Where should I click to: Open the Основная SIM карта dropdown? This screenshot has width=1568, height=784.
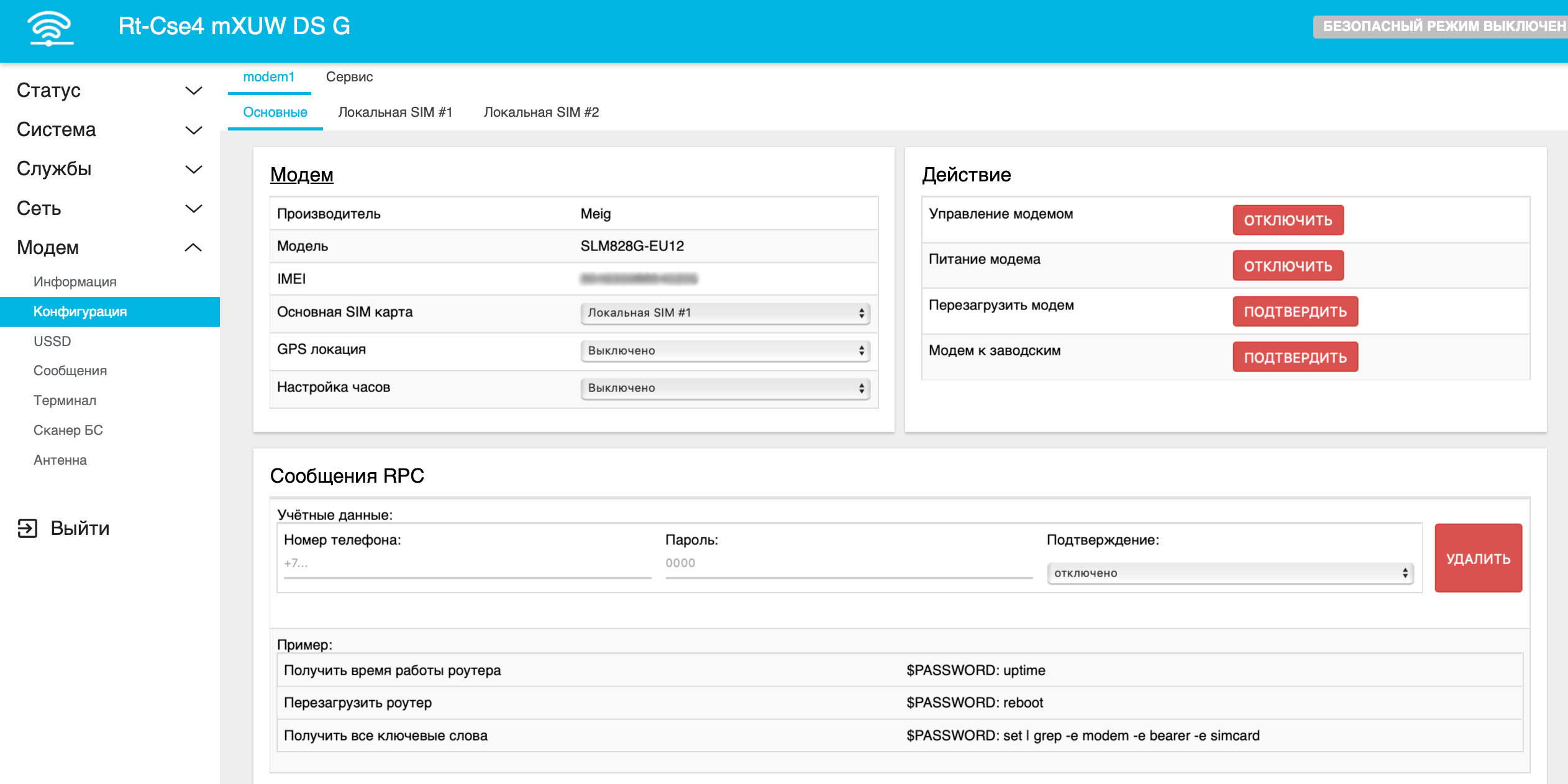click(724, 313)
